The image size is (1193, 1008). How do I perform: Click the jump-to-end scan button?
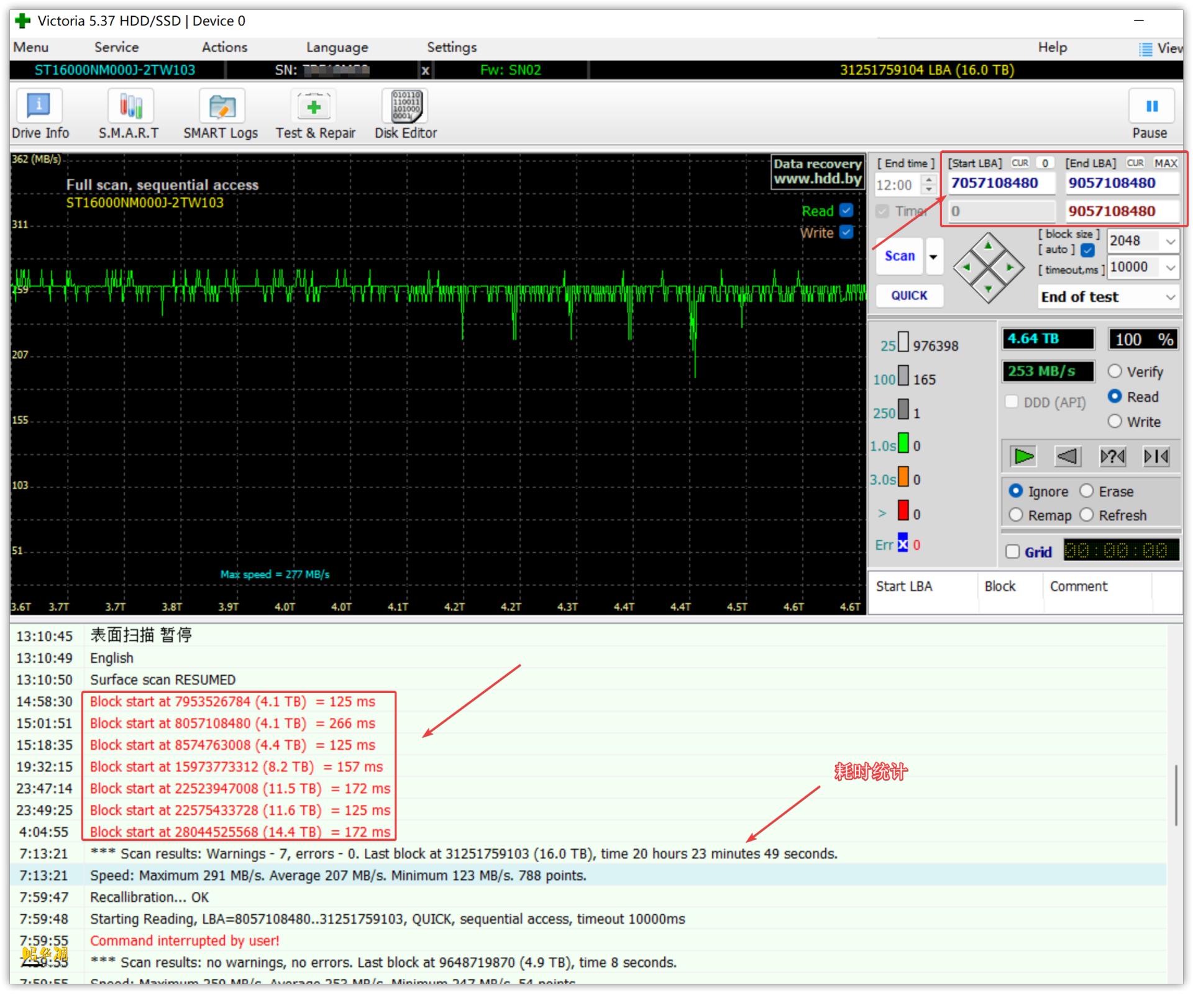click(1156, 456)
